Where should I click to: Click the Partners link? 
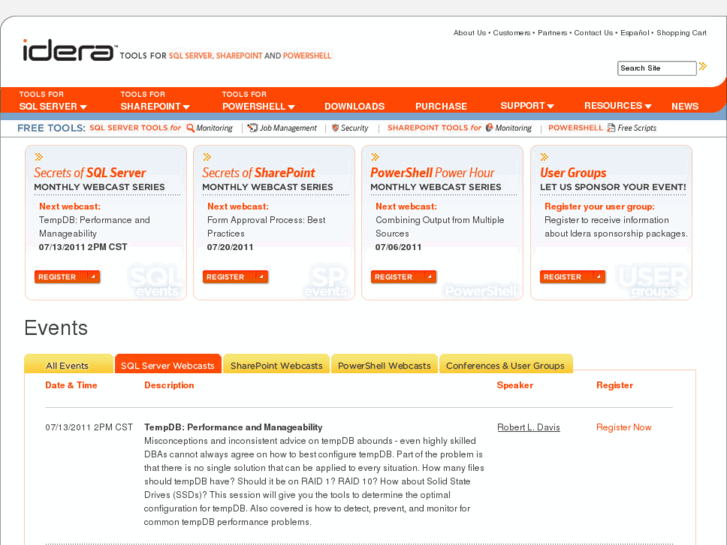(552, 33)
